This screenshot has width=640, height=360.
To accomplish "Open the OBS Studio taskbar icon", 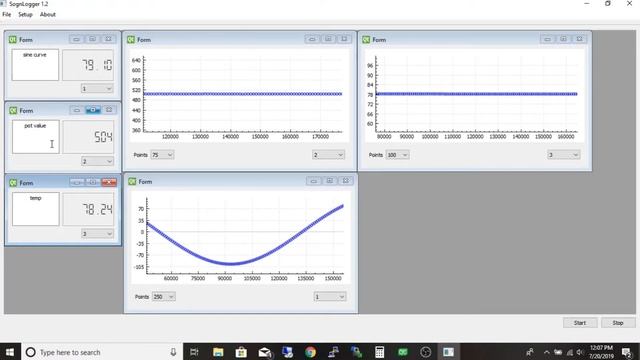I will (x=426, y=352).
